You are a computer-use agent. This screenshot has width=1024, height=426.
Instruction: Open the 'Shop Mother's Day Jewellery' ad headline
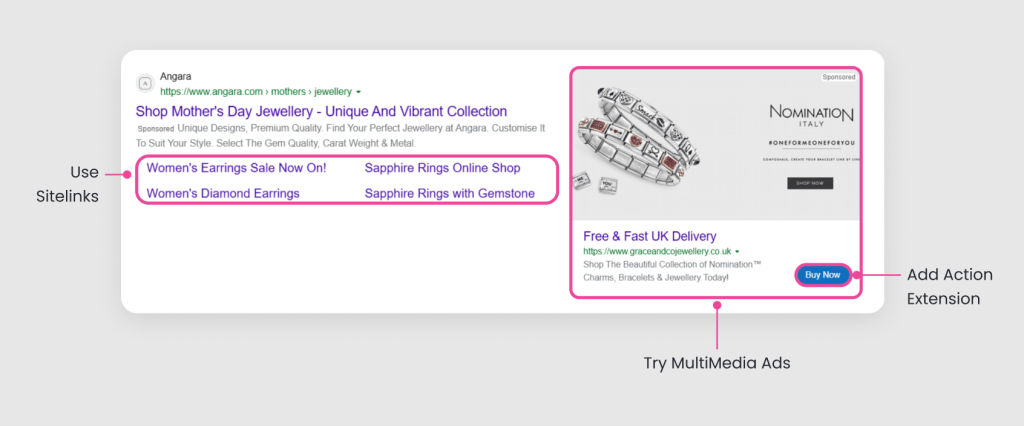(321, 111)
